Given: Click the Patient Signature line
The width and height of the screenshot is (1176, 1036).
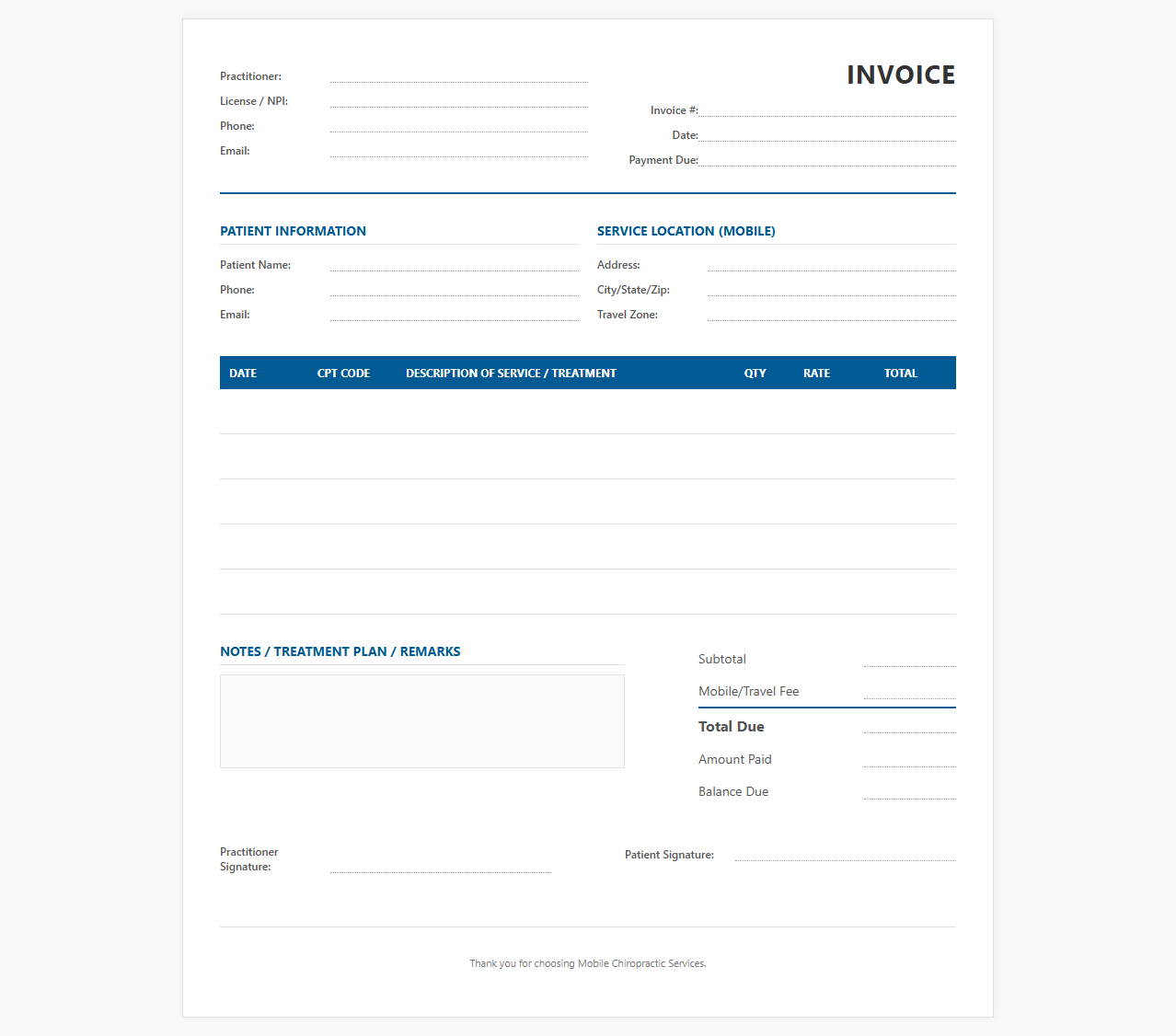Looking at the screenshot, I should [846, 854].
